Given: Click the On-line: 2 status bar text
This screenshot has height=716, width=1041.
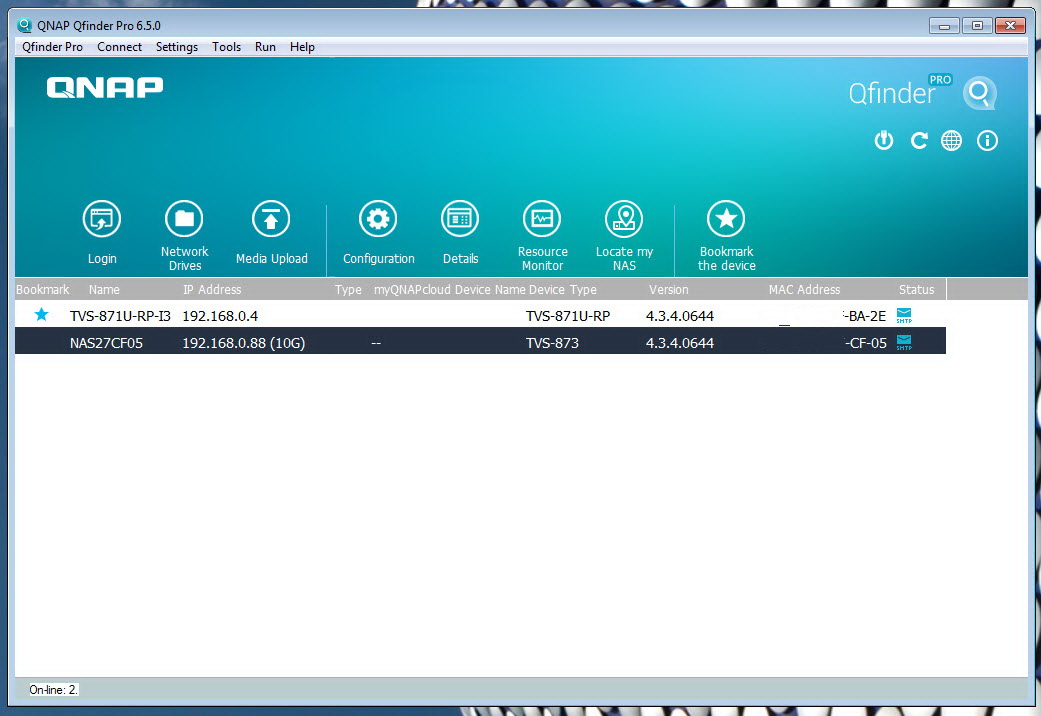Looking at the screenshot, I should pos(53,689).
